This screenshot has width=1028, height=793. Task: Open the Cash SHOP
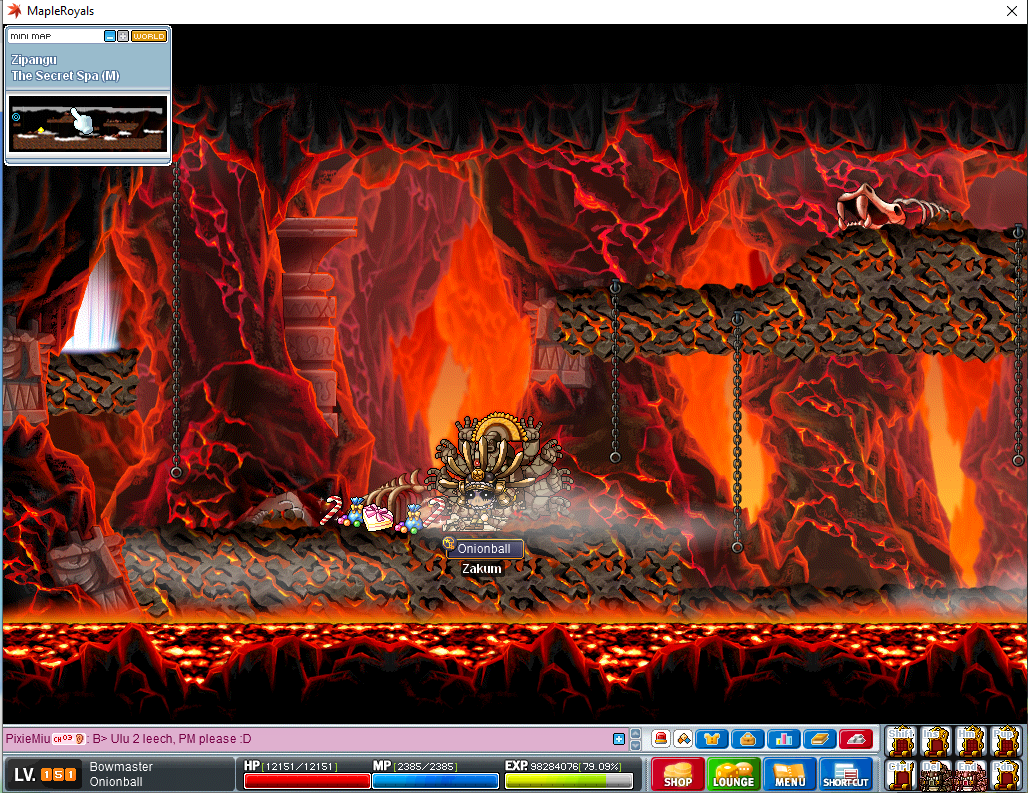click(678, 774)
